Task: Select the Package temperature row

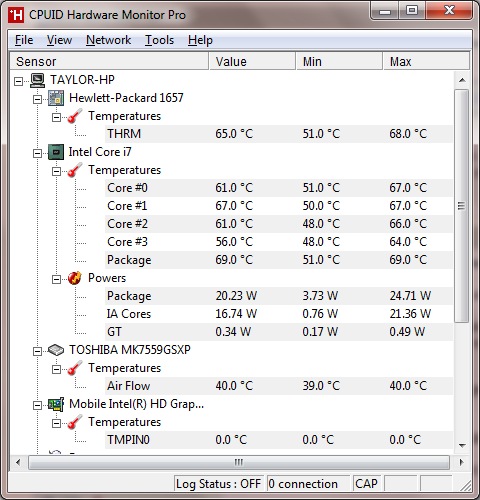Action: point(279,260)
